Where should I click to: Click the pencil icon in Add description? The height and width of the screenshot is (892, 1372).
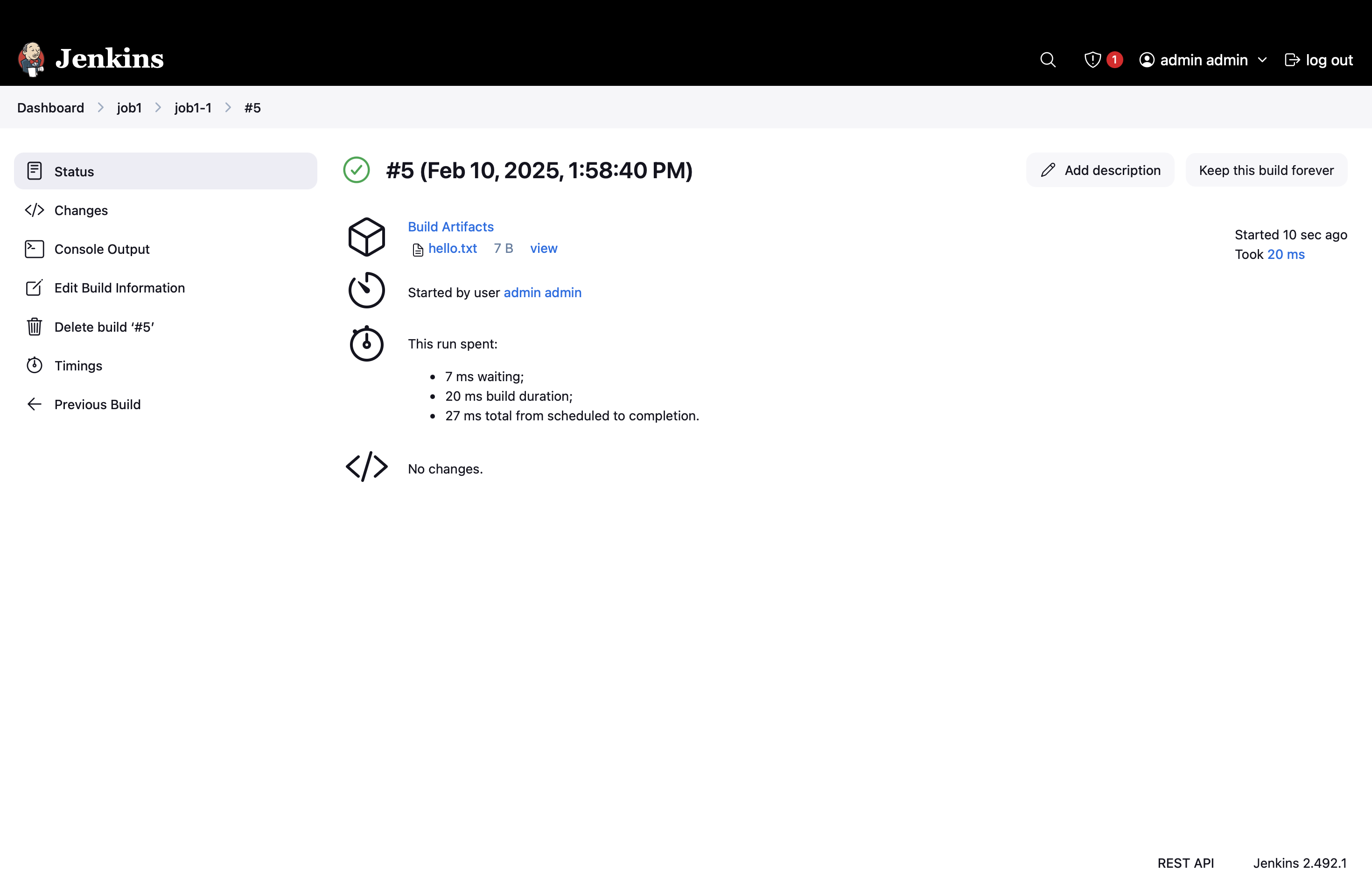1048,170
